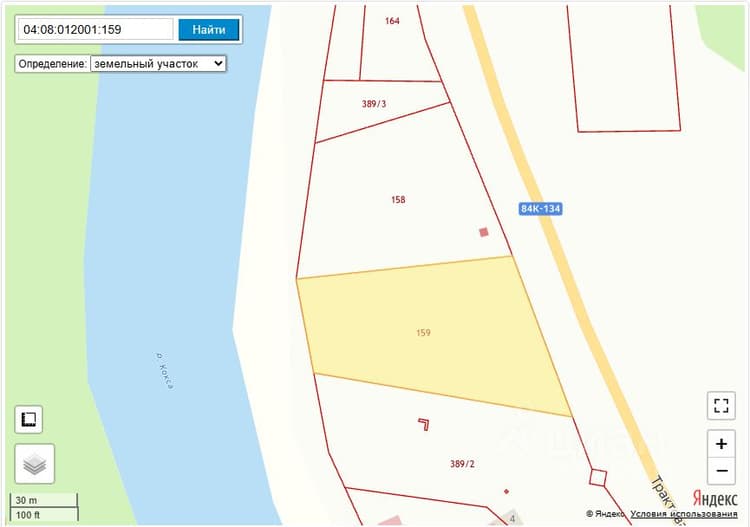Click the red corner marker in parcel 389/2
750x527 pixels.
click(424, 424)
